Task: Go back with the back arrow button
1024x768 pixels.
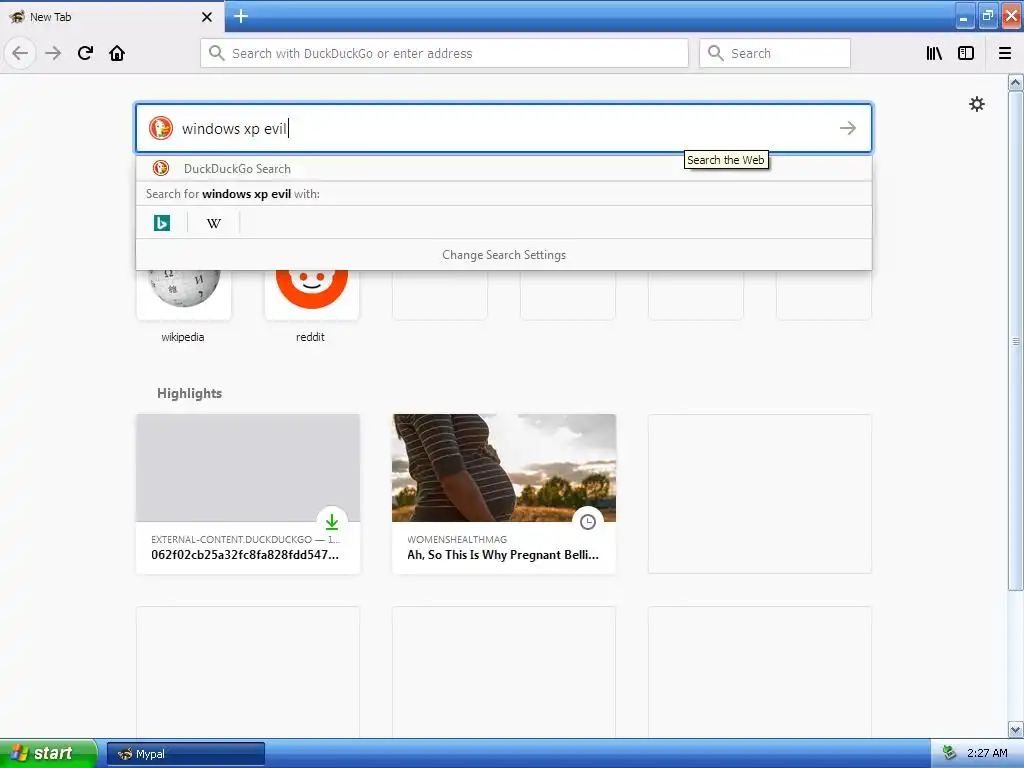Action: coord(20,53)
